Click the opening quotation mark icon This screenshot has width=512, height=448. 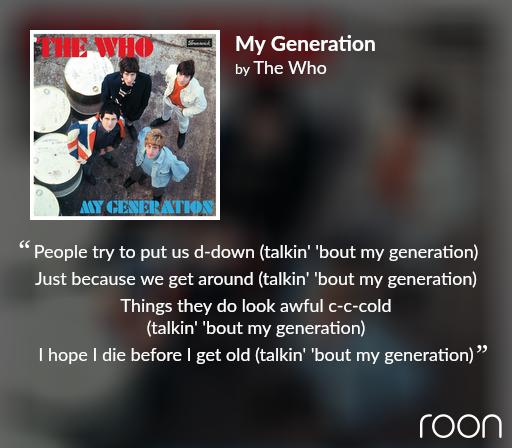tap(24, 245)
